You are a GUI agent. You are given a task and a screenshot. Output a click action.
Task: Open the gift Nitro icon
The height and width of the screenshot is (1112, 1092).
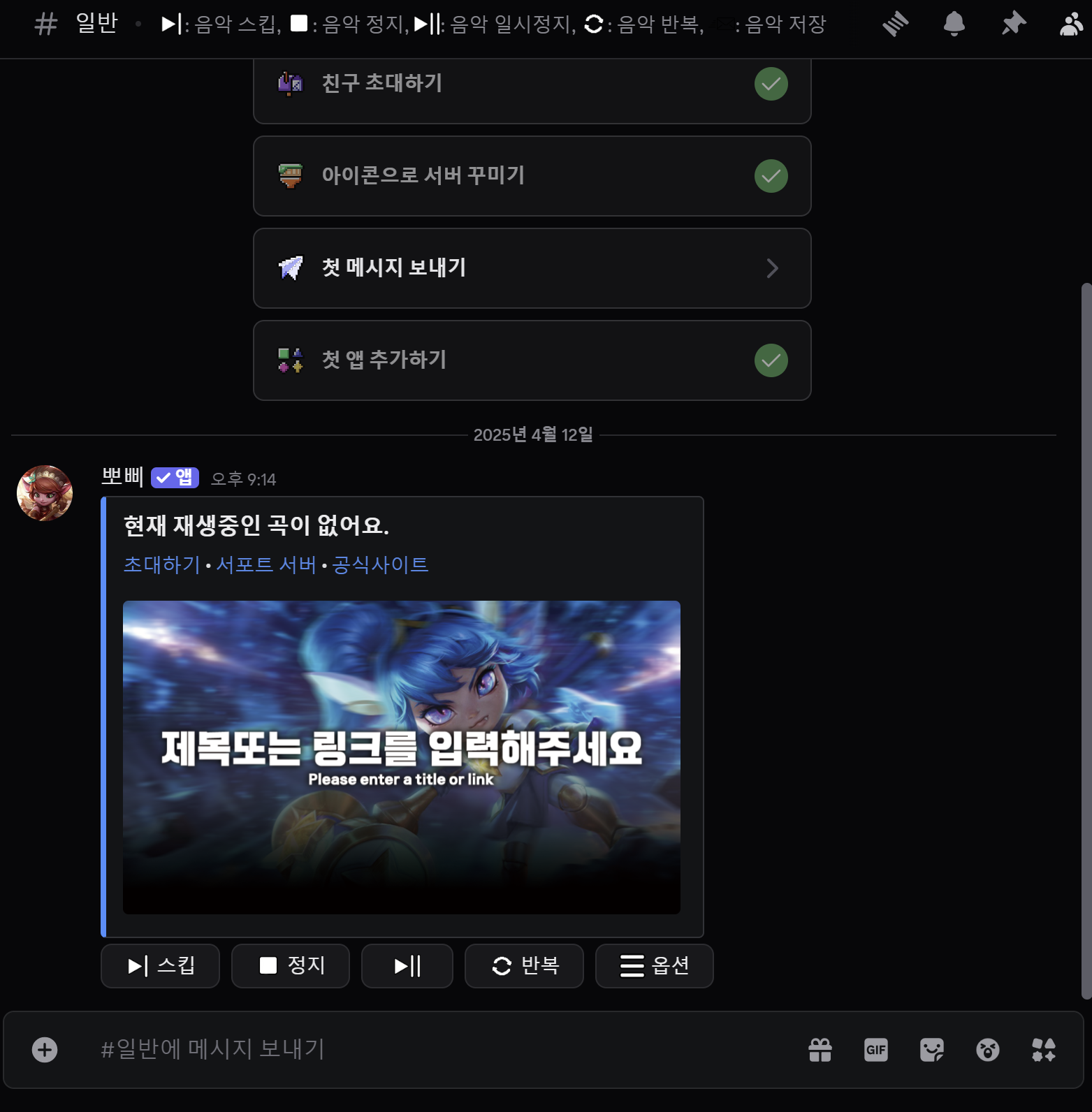[820, 1050]
